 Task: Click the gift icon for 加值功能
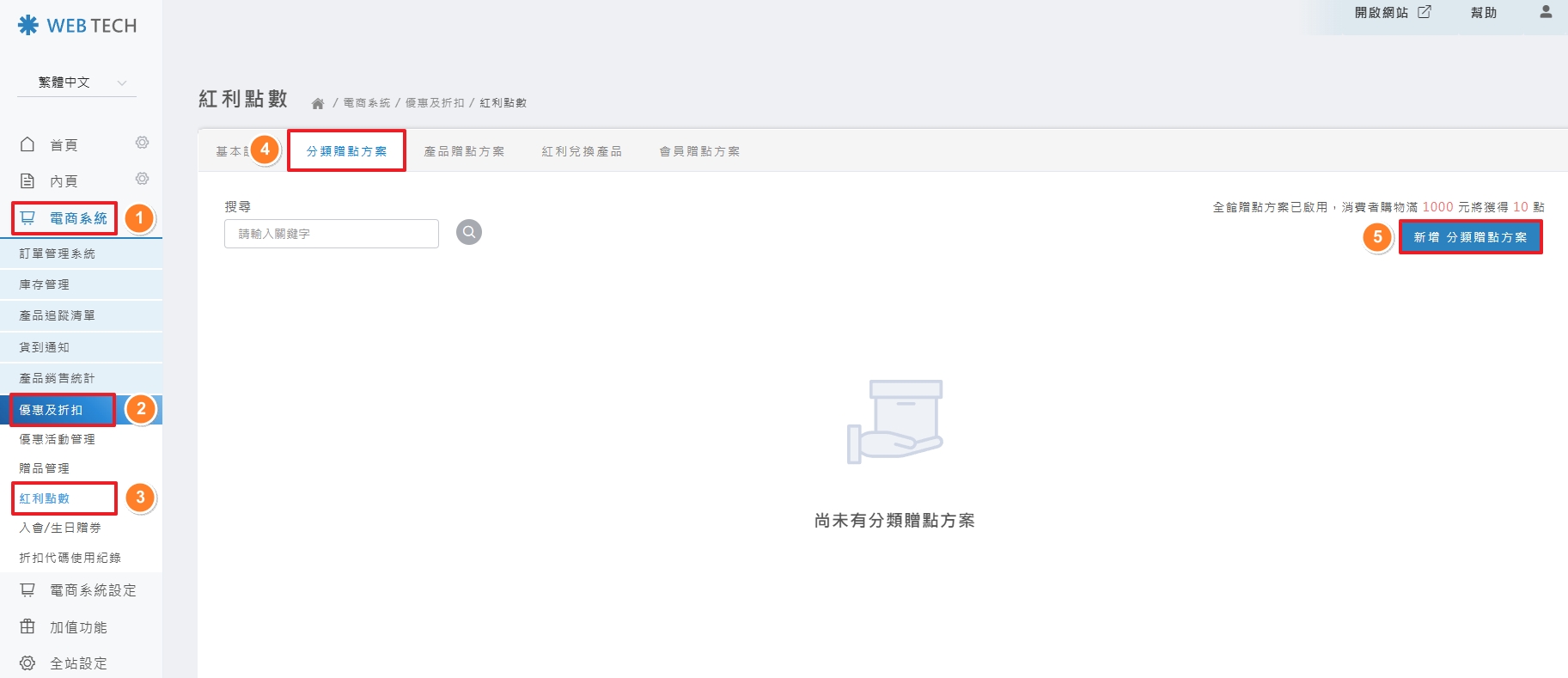pos(27,626)
